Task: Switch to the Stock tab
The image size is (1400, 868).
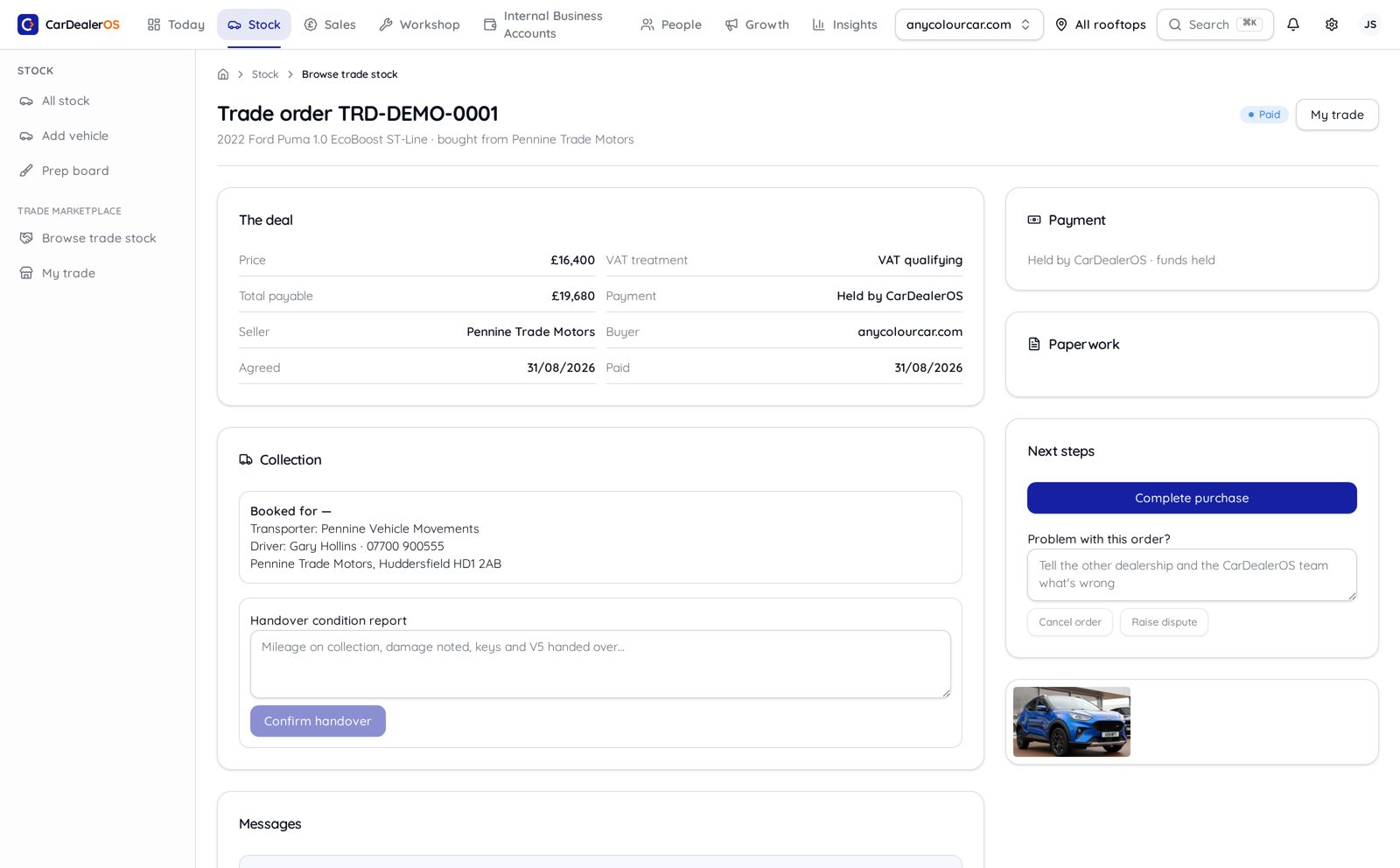Action: [254, 24]
